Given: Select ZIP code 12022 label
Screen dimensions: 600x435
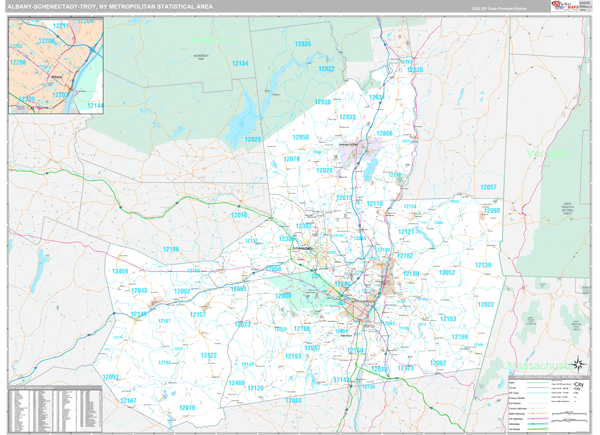Looking at the screenshot, I should [486, 305].
